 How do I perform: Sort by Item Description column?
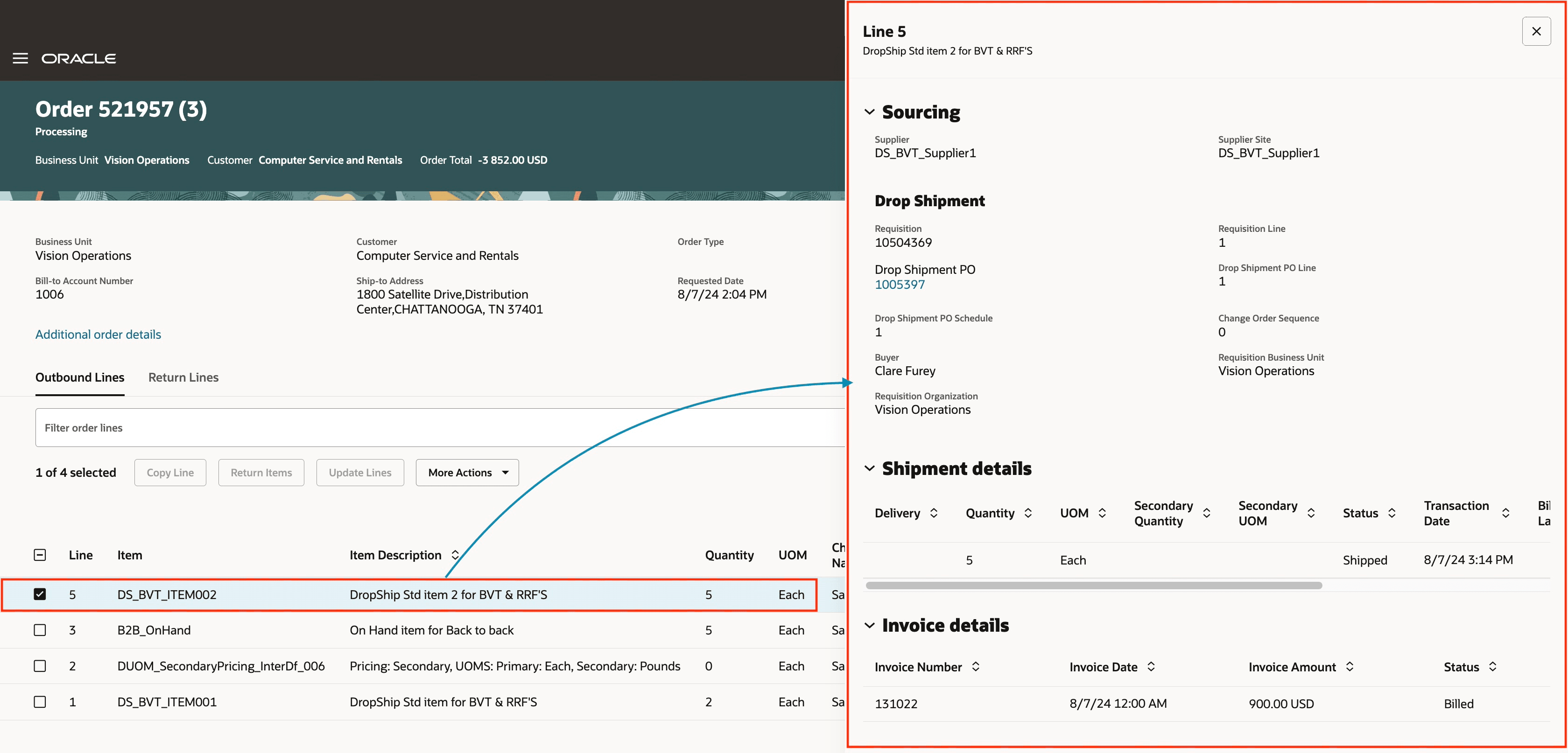tap(455, 555)
